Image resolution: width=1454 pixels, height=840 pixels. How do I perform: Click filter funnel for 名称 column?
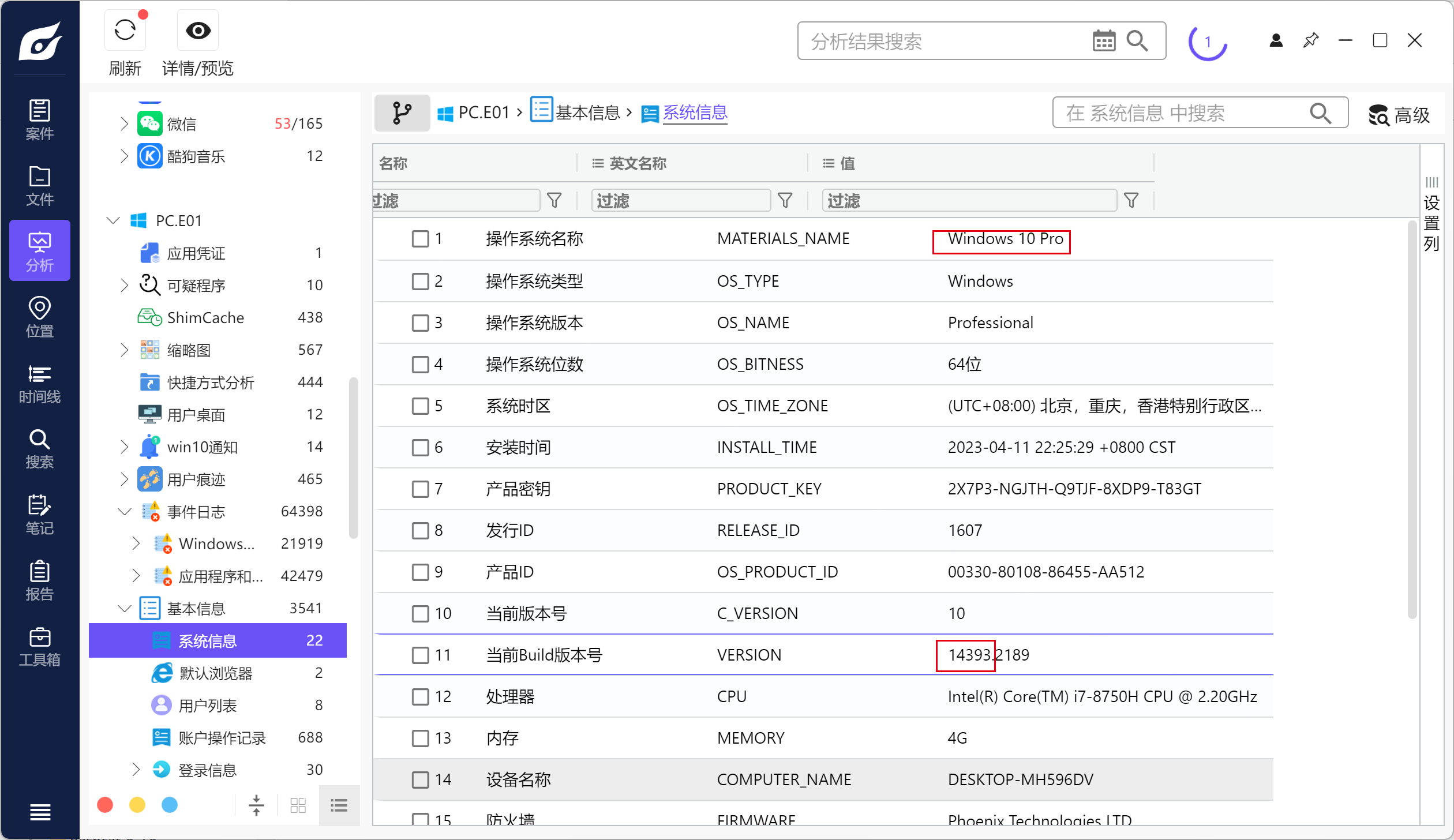[554, 200]
